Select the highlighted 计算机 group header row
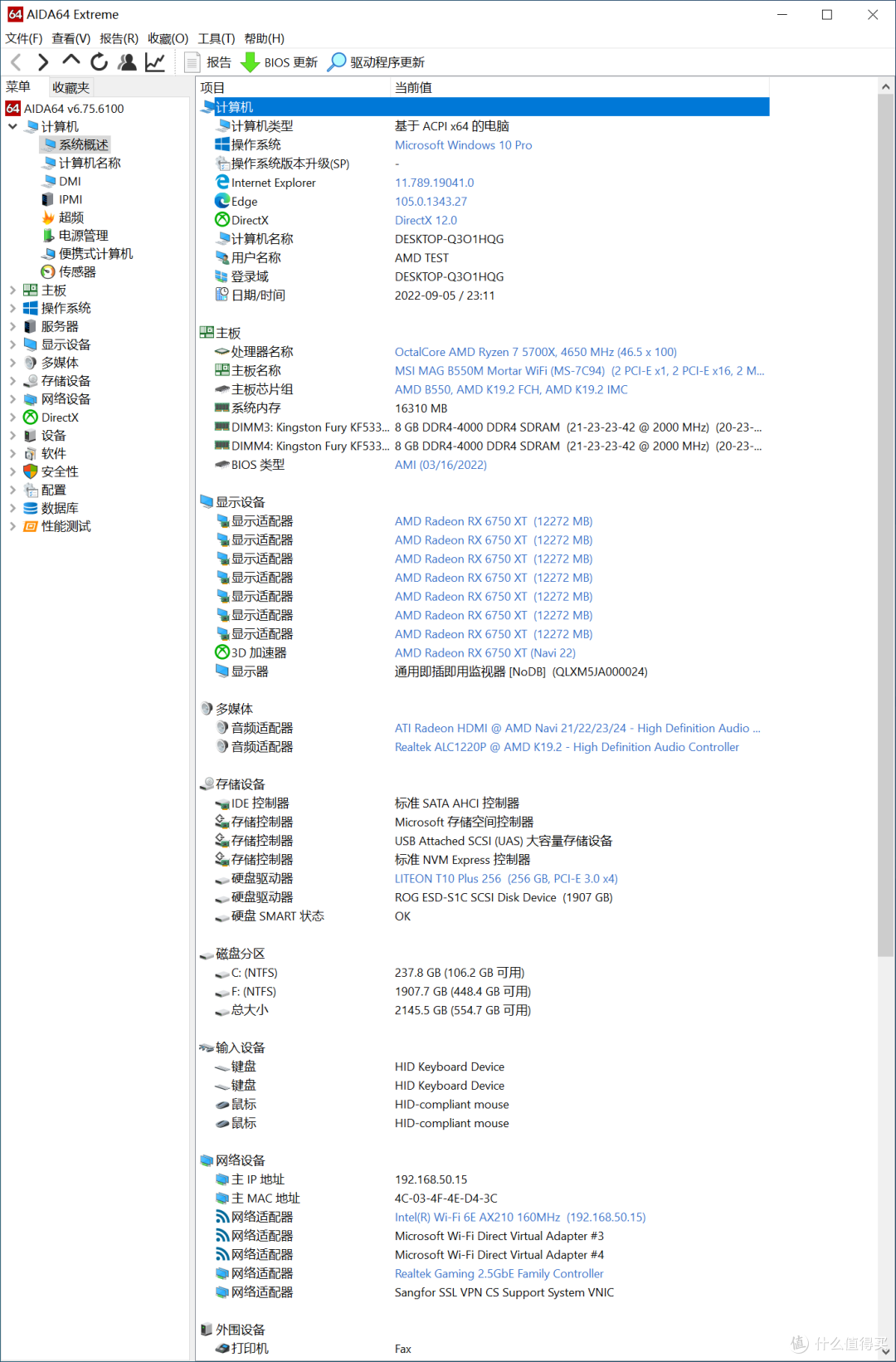The height and width of the screenshot is (1362, 896). 484,107
